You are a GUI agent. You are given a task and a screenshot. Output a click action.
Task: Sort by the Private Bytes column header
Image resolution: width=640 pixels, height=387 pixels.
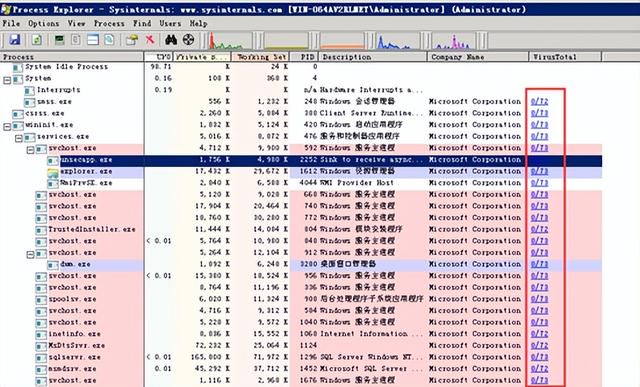[202, 57]
